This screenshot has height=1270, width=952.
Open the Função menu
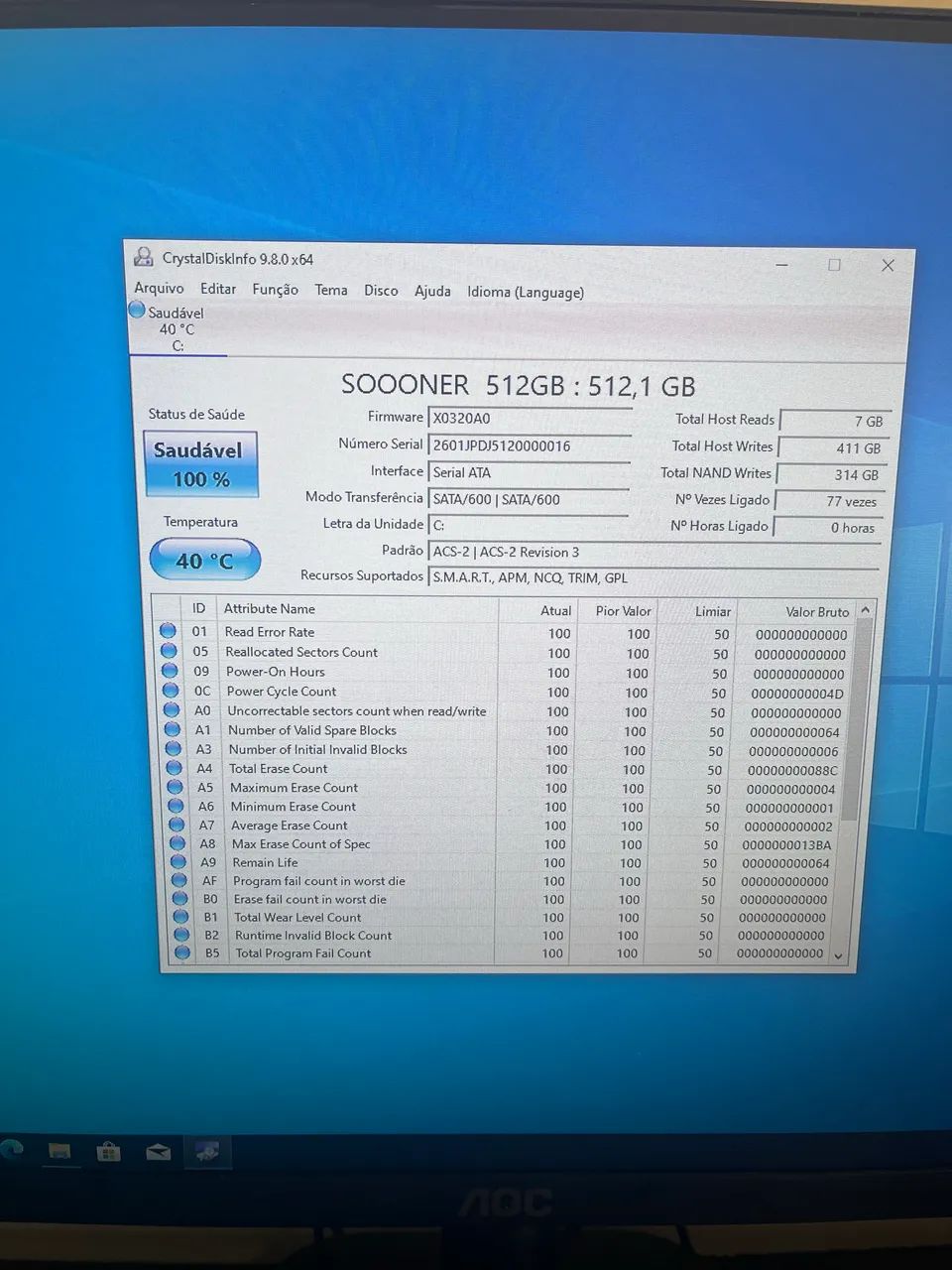coord(276,290)
